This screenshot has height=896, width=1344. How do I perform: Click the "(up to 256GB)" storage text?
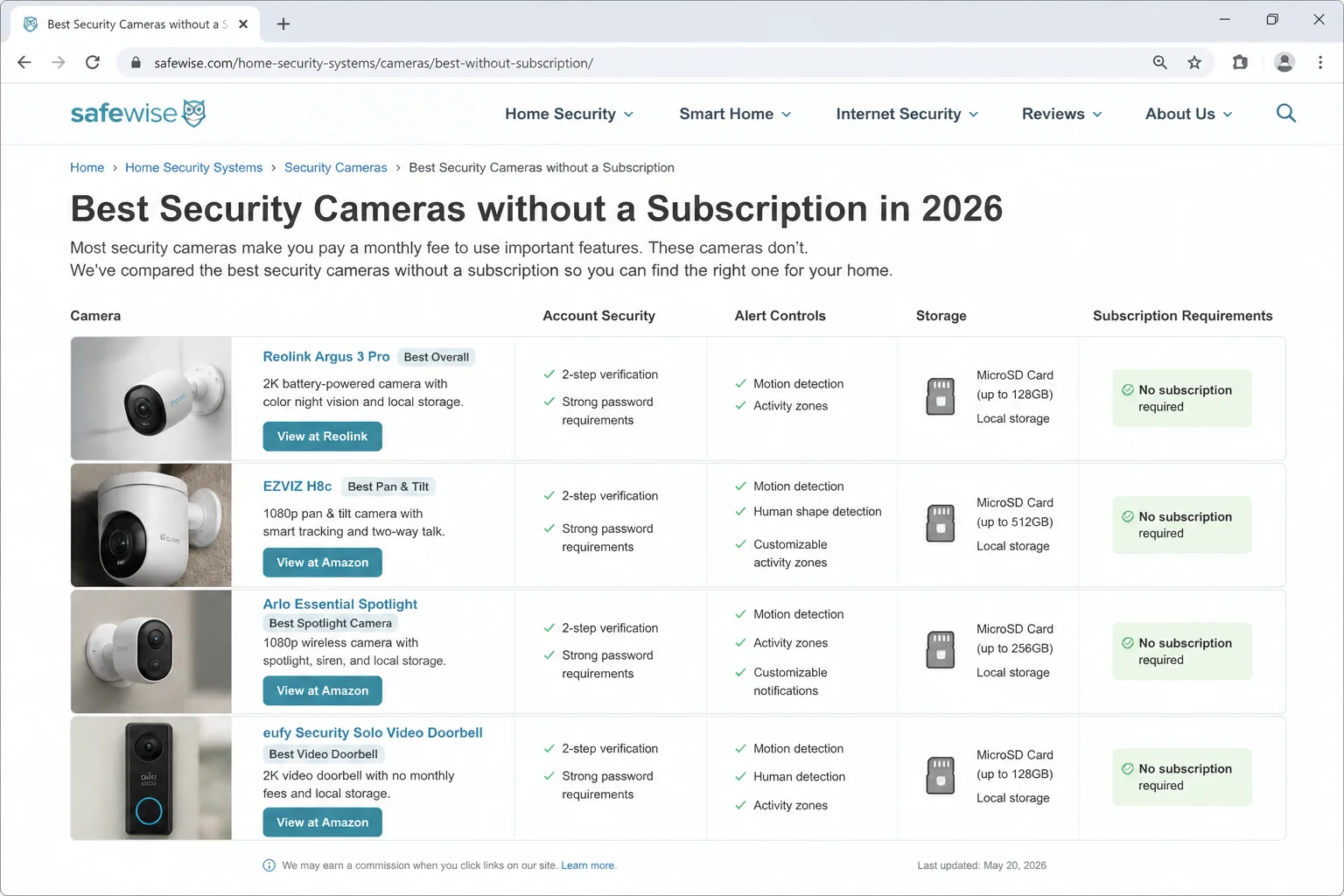pyautogui.click(x=1015, y=648)
